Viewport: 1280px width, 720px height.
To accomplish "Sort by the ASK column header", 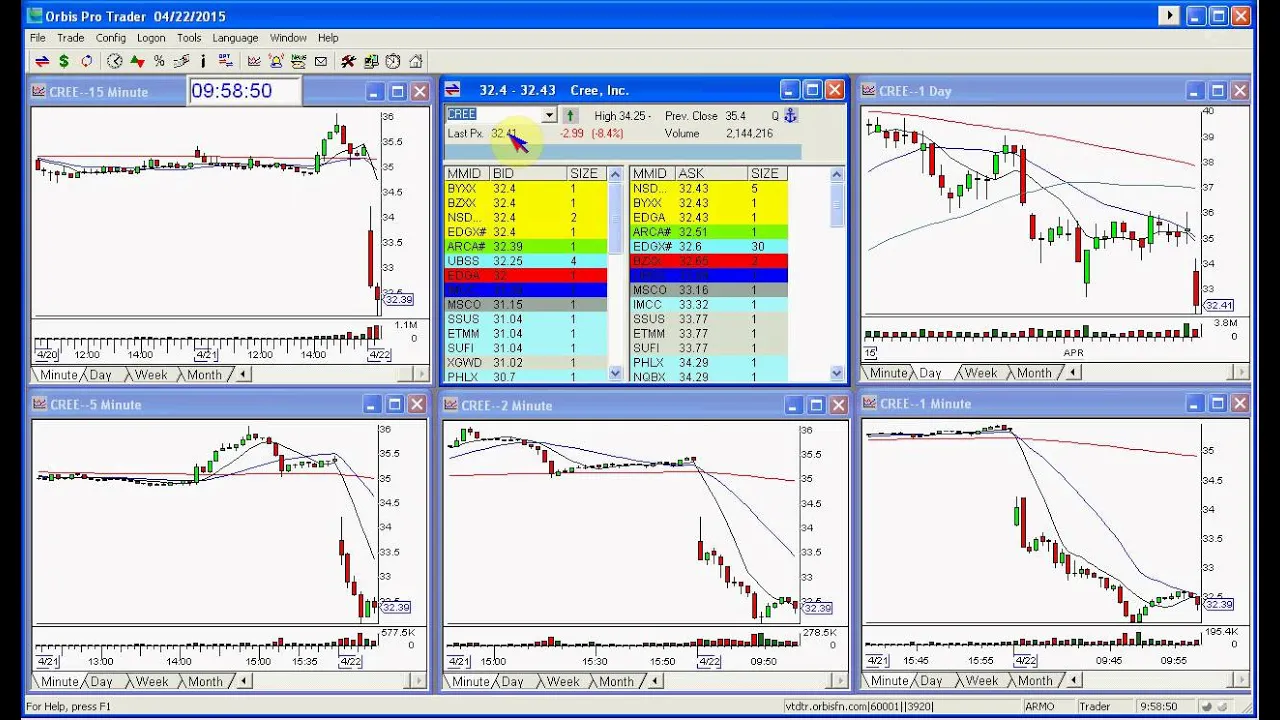I will tap(712, 174).
